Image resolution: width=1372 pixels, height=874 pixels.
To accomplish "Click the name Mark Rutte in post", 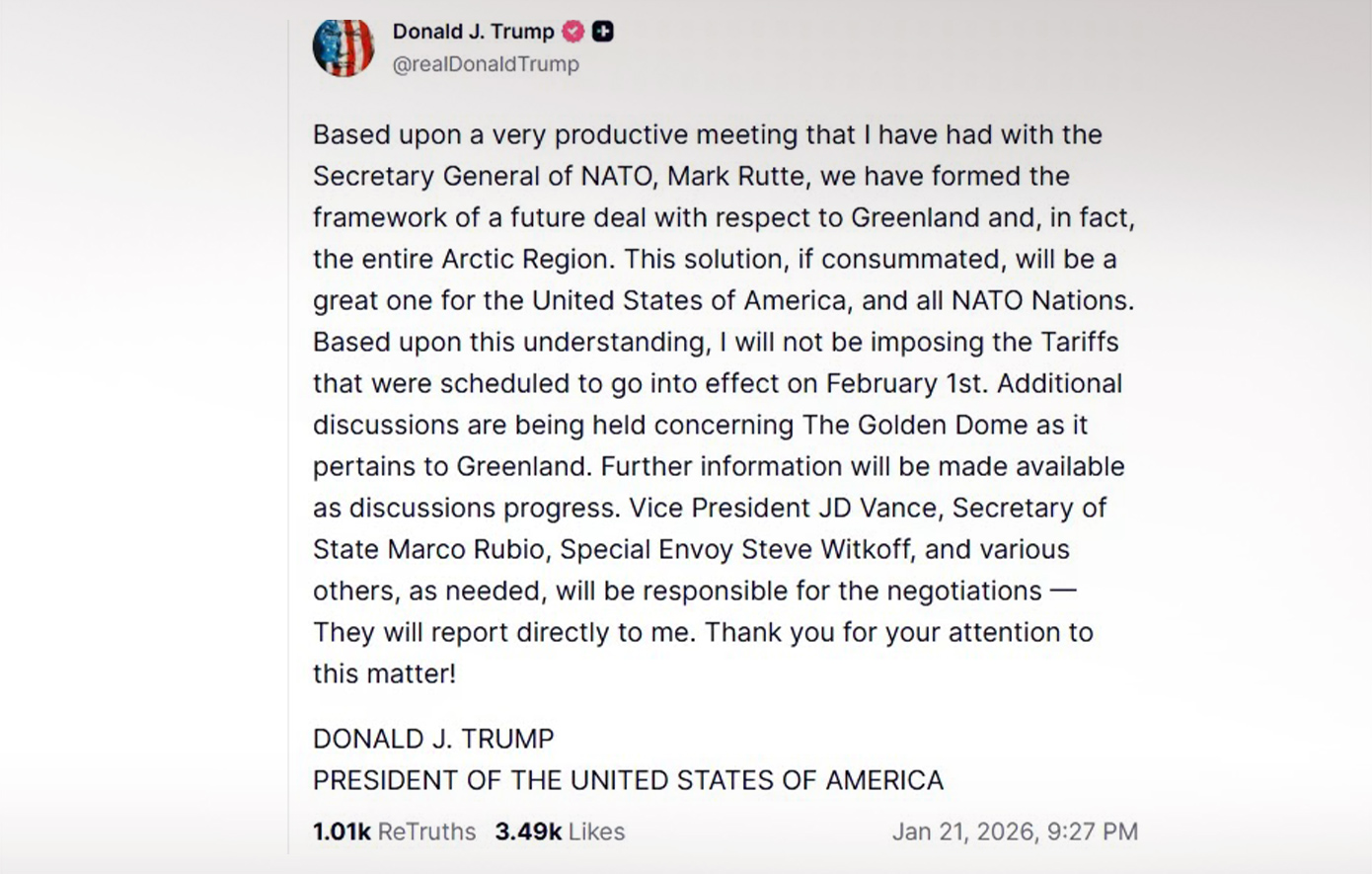I will 735,176.
